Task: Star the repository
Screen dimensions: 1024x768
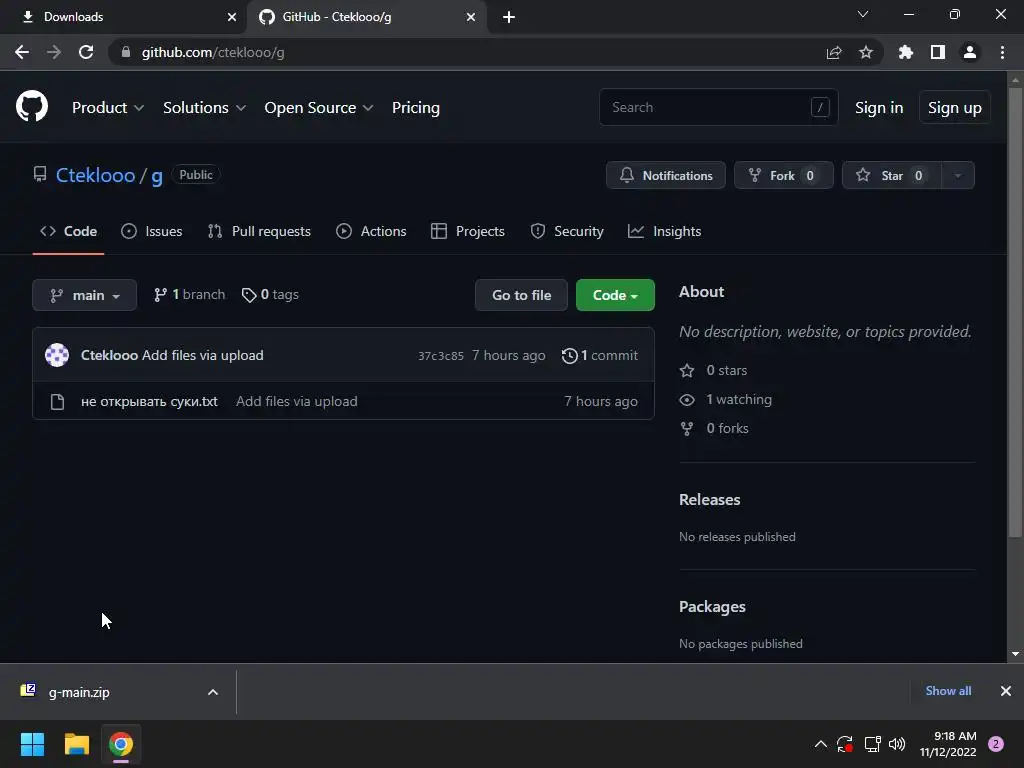Action: (891, 175)
